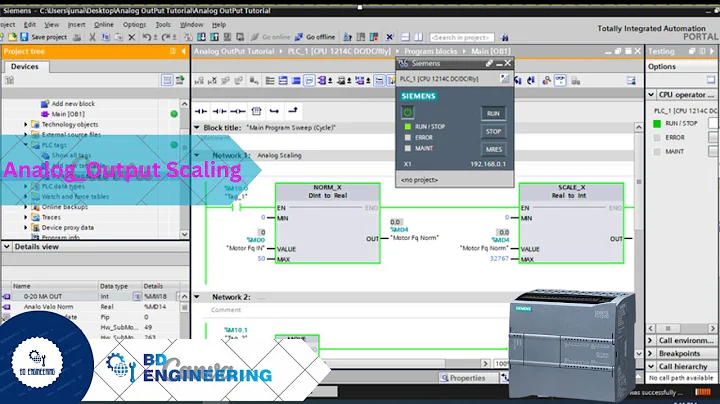The width and height of the screenshot is (720, 404).
Task: Collapse Block title disclosure triangle
Action: point(197,128)
